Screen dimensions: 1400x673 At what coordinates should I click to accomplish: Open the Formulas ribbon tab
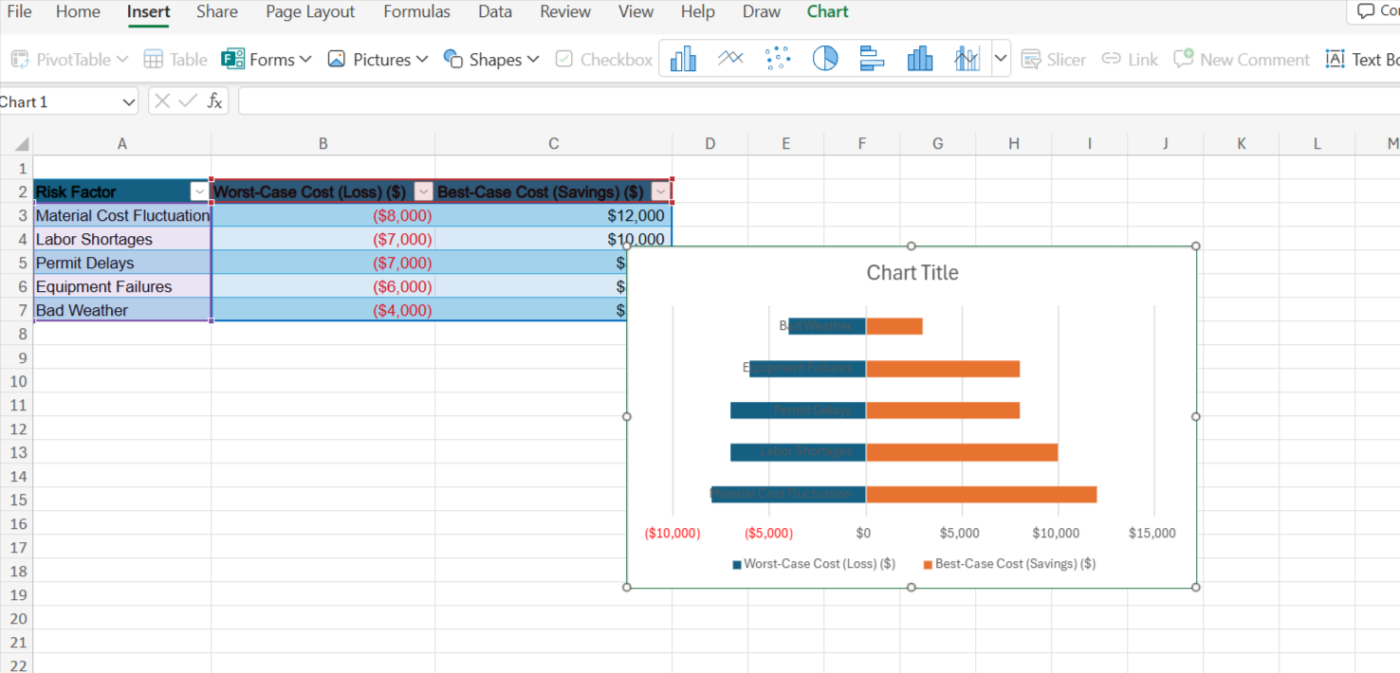[x=416, y=12]
